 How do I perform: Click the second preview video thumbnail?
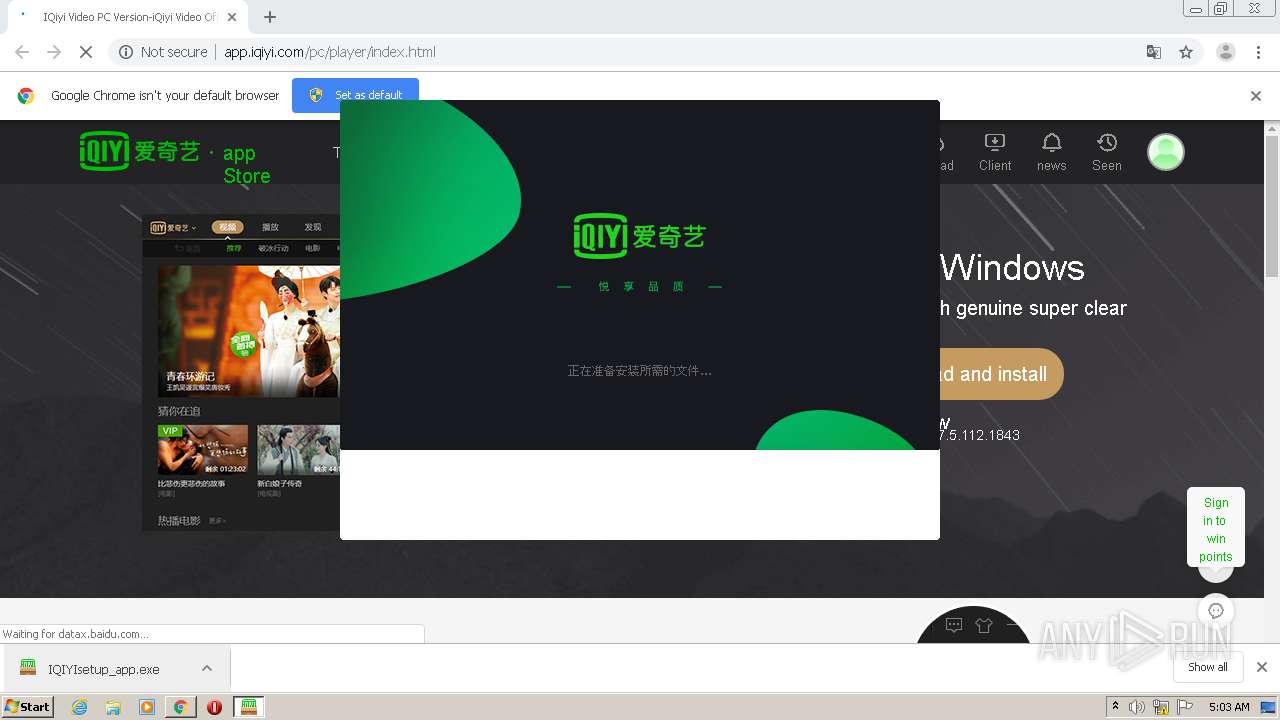tap(298, 450)
